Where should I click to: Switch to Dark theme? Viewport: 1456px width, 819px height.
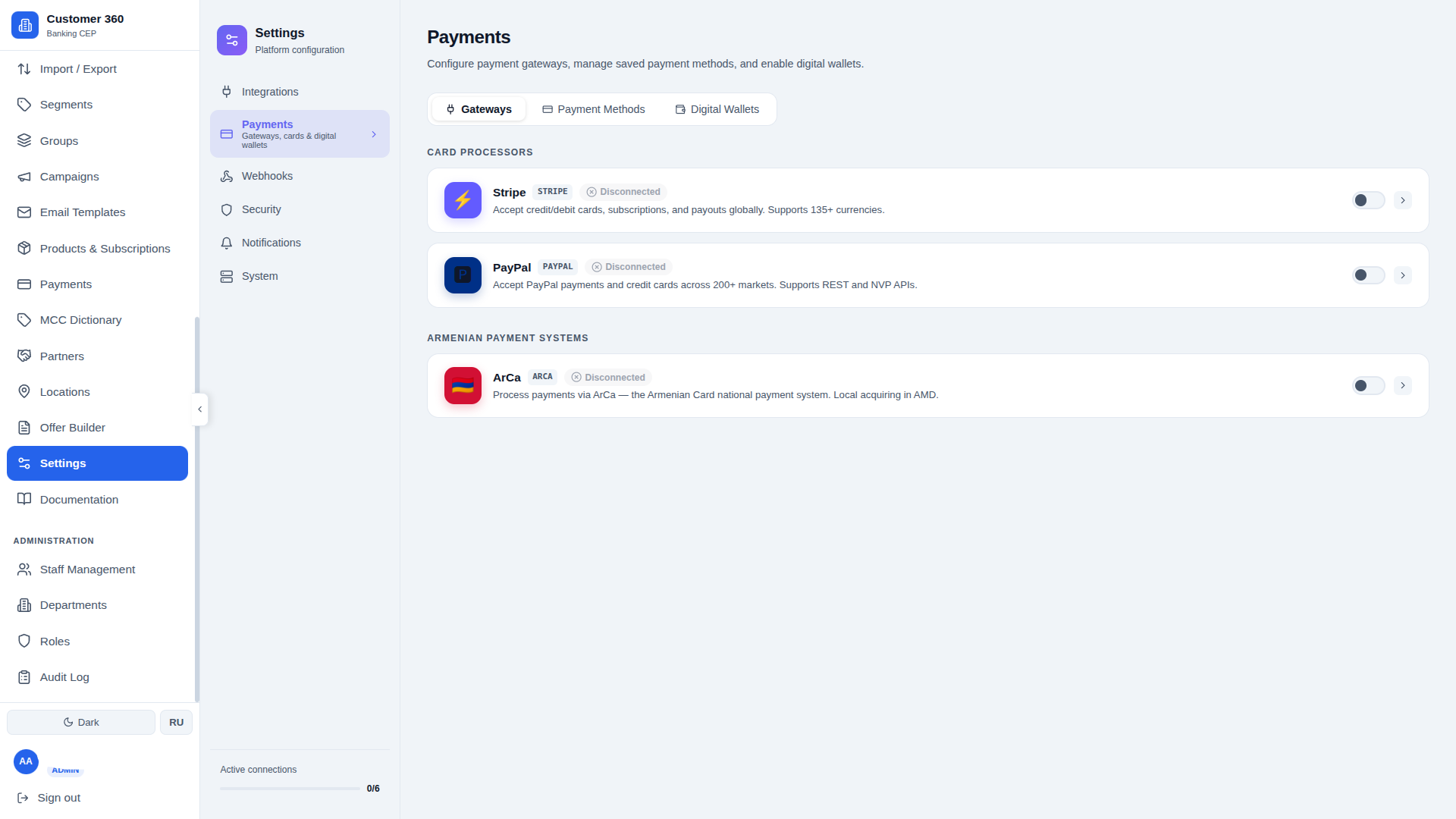(x=81, y=723)
